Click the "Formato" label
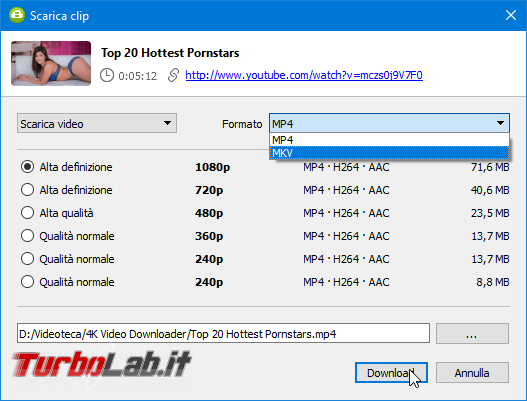 242,124
